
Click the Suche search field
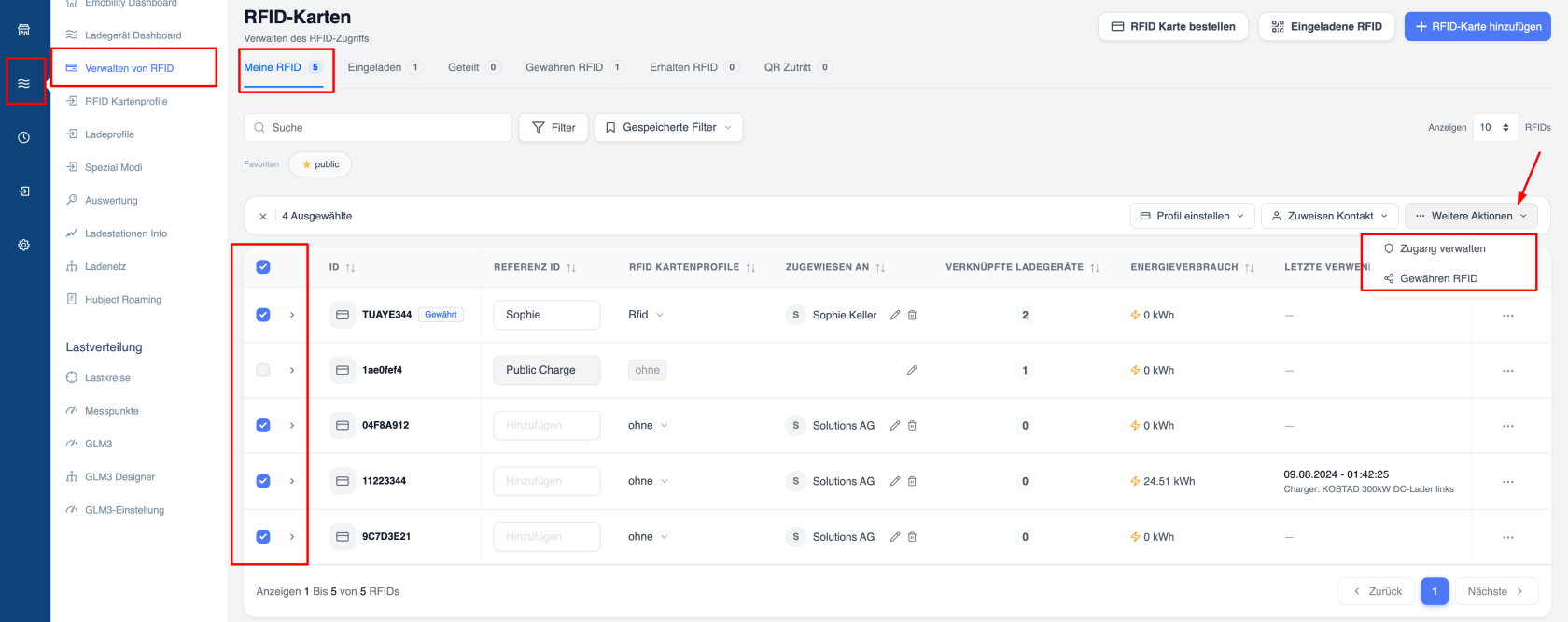[378, 128]
